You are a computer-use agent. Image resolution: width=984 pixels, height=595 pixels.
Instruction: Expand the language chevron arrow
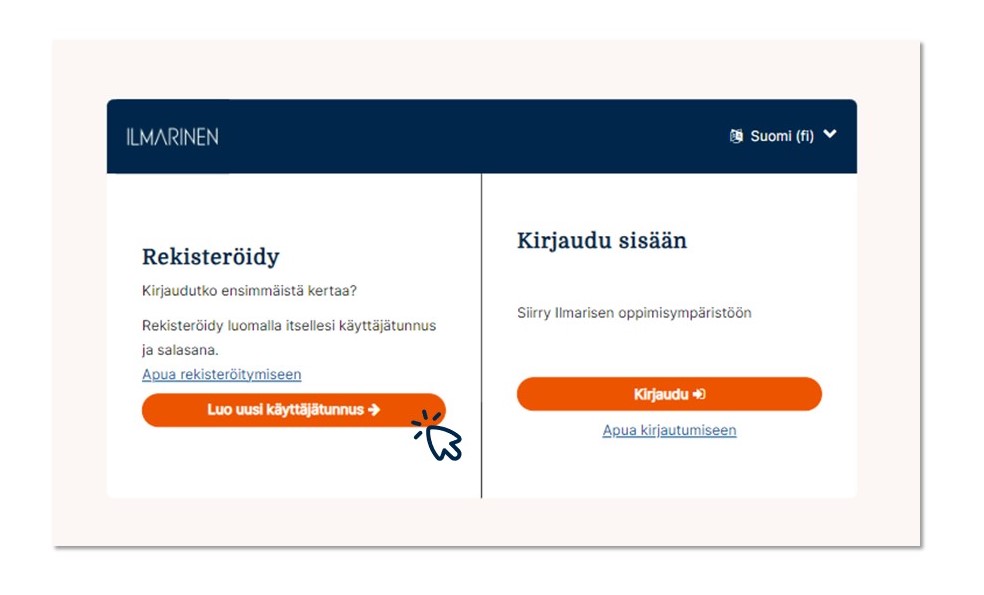point(829,135)
